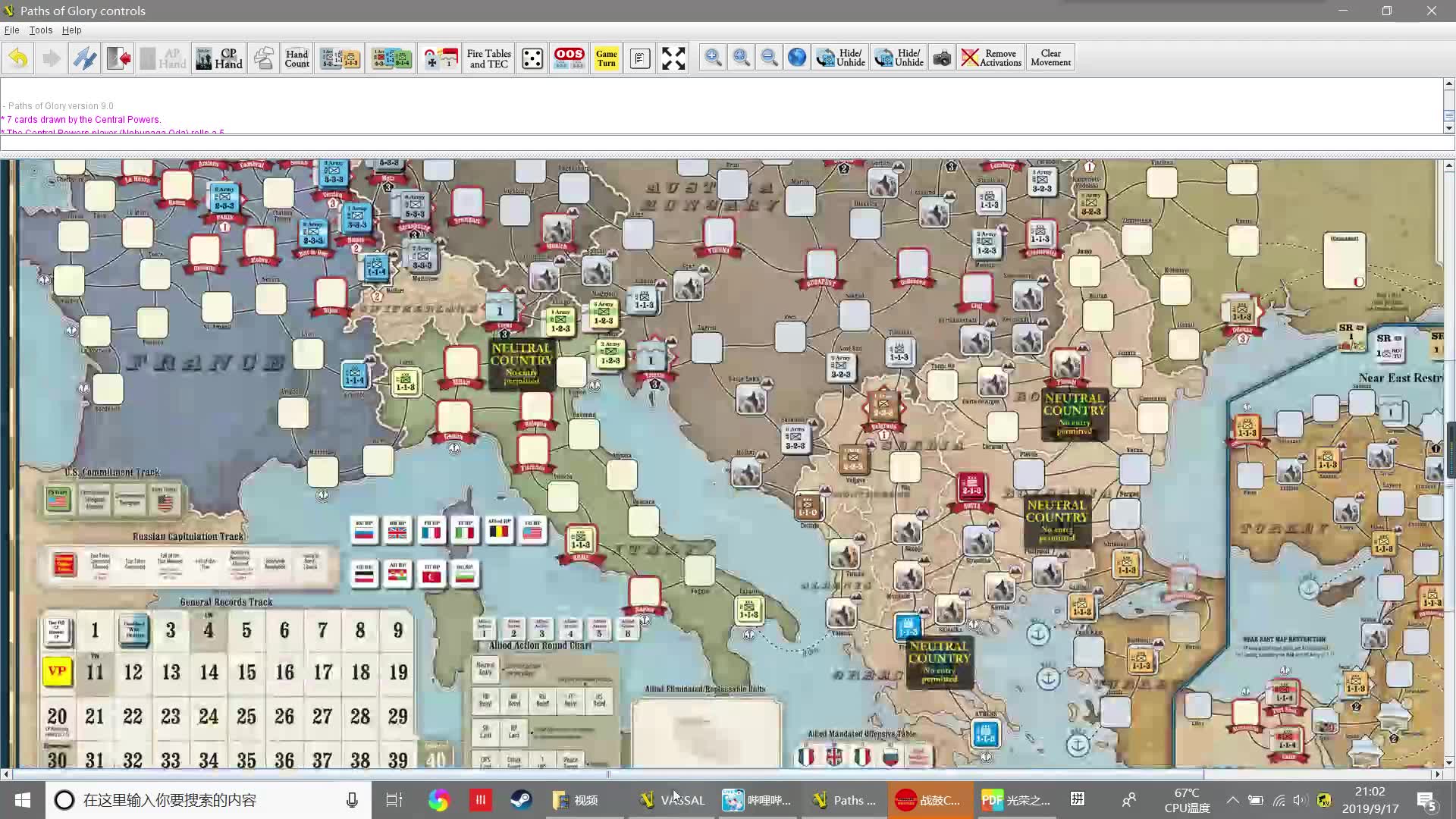The image size is (1456, 819).
Task: Click the blue globe overview icon
Action: click(x=797, y=58)
